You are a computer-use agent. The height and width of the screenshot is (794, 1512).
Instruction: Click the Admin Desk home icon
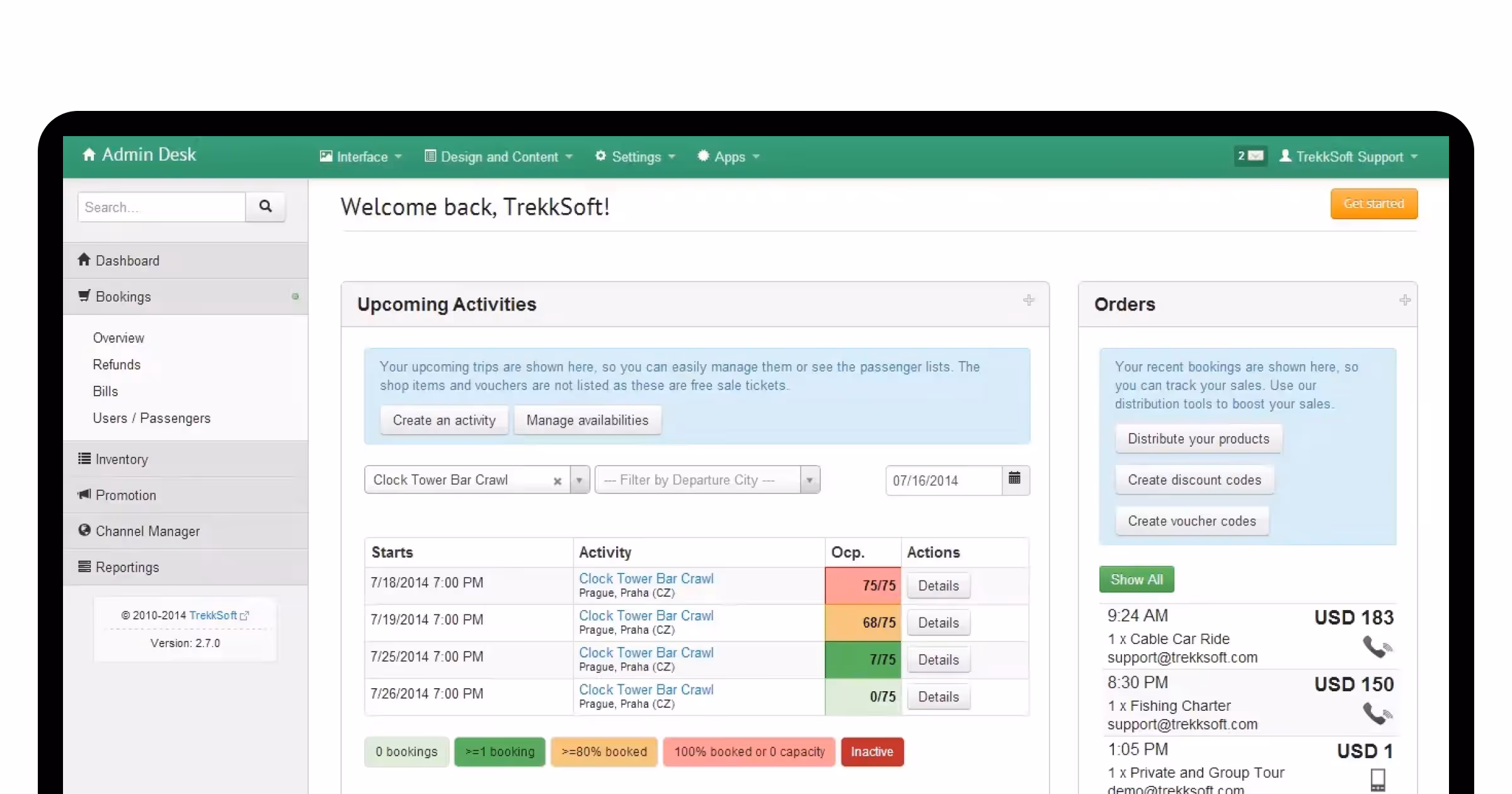(x=89, y=154)
